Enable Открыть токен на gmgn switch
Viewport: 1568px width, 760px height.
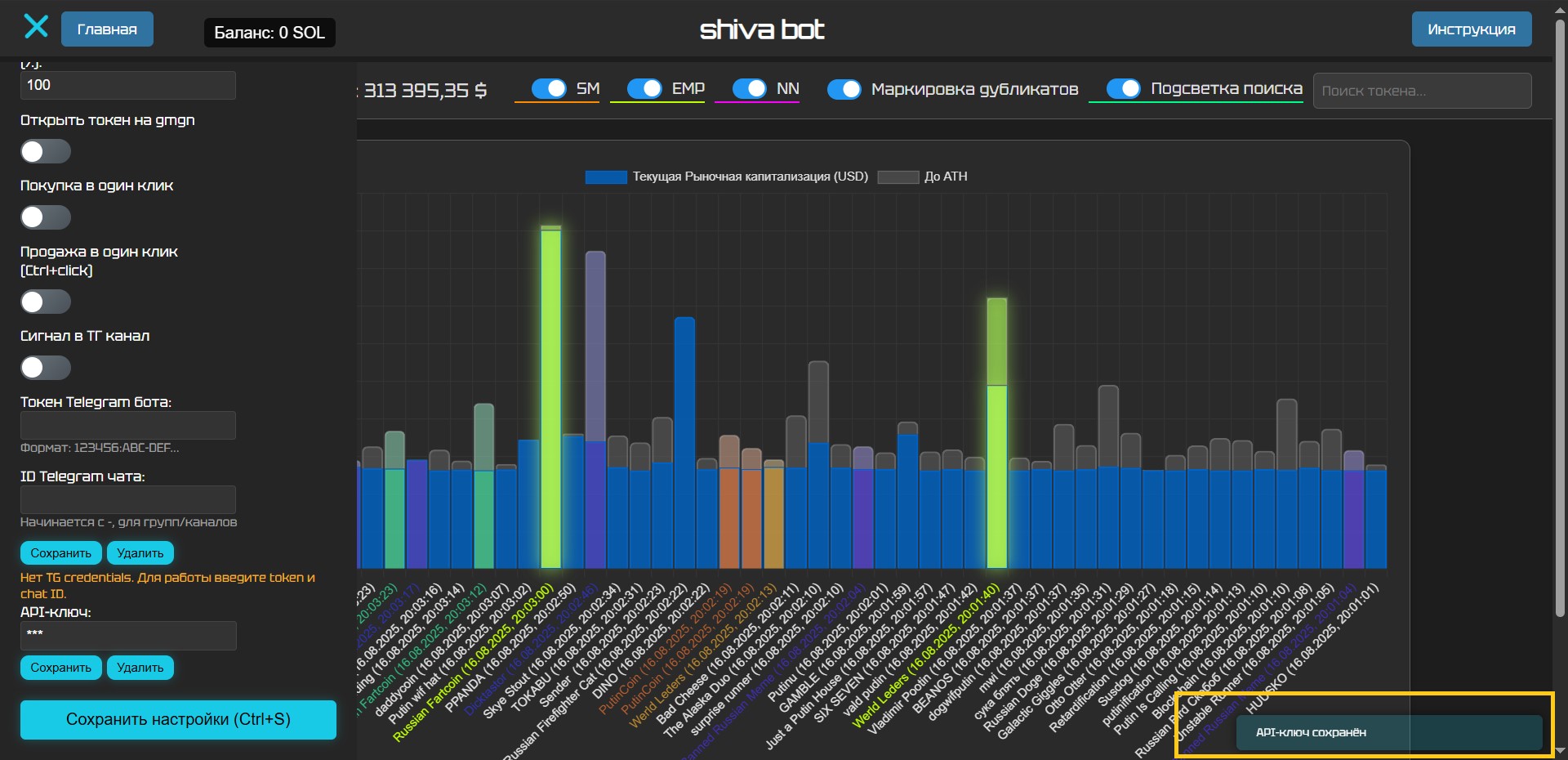coord(46,152)
